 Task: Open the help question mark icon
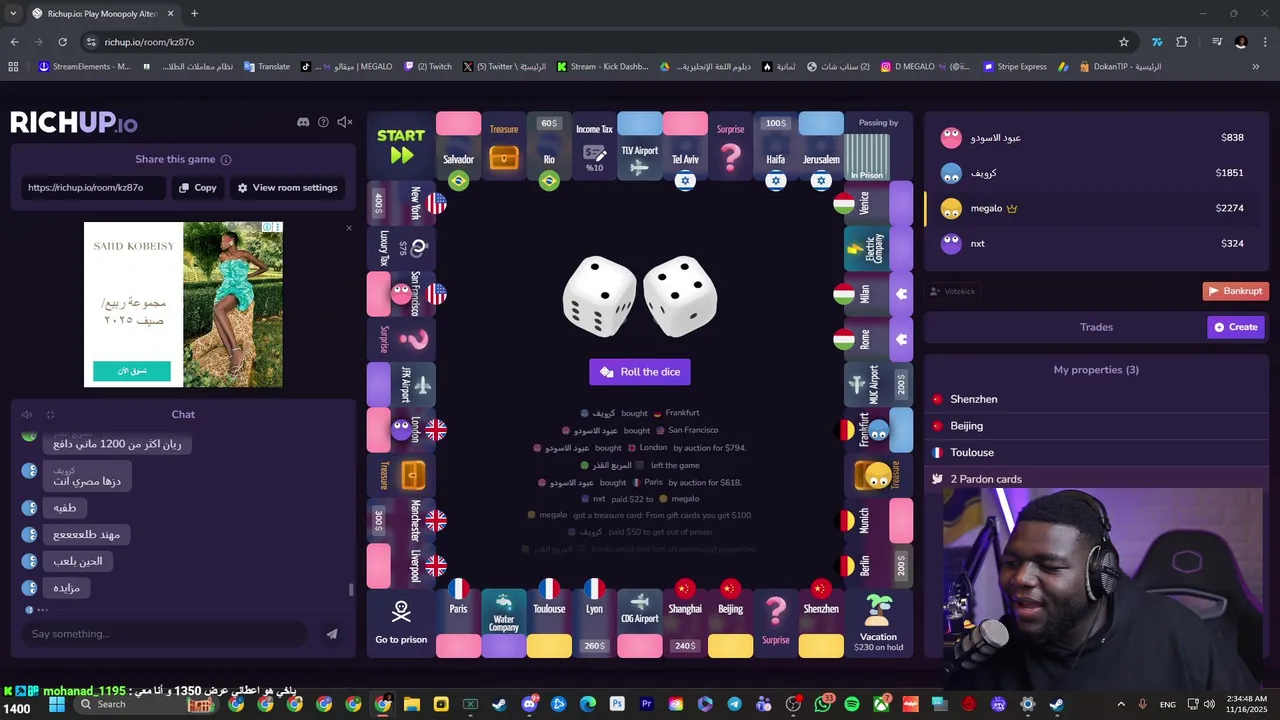(323, 122)
